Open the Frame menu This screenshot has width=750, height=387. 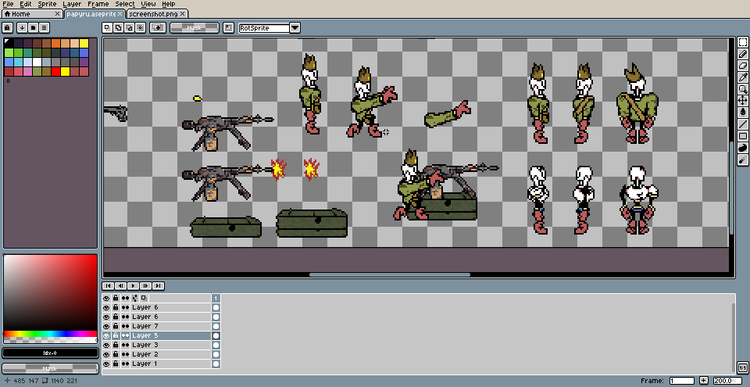[98, 4]
